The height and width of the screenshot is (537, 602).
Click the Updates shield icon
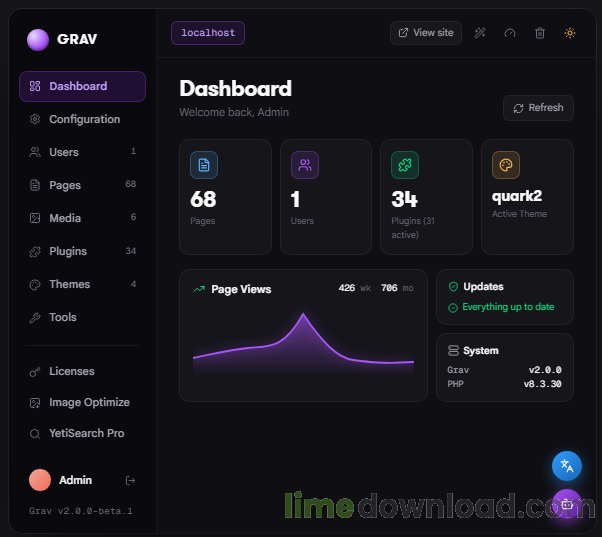tap(453, 287)
